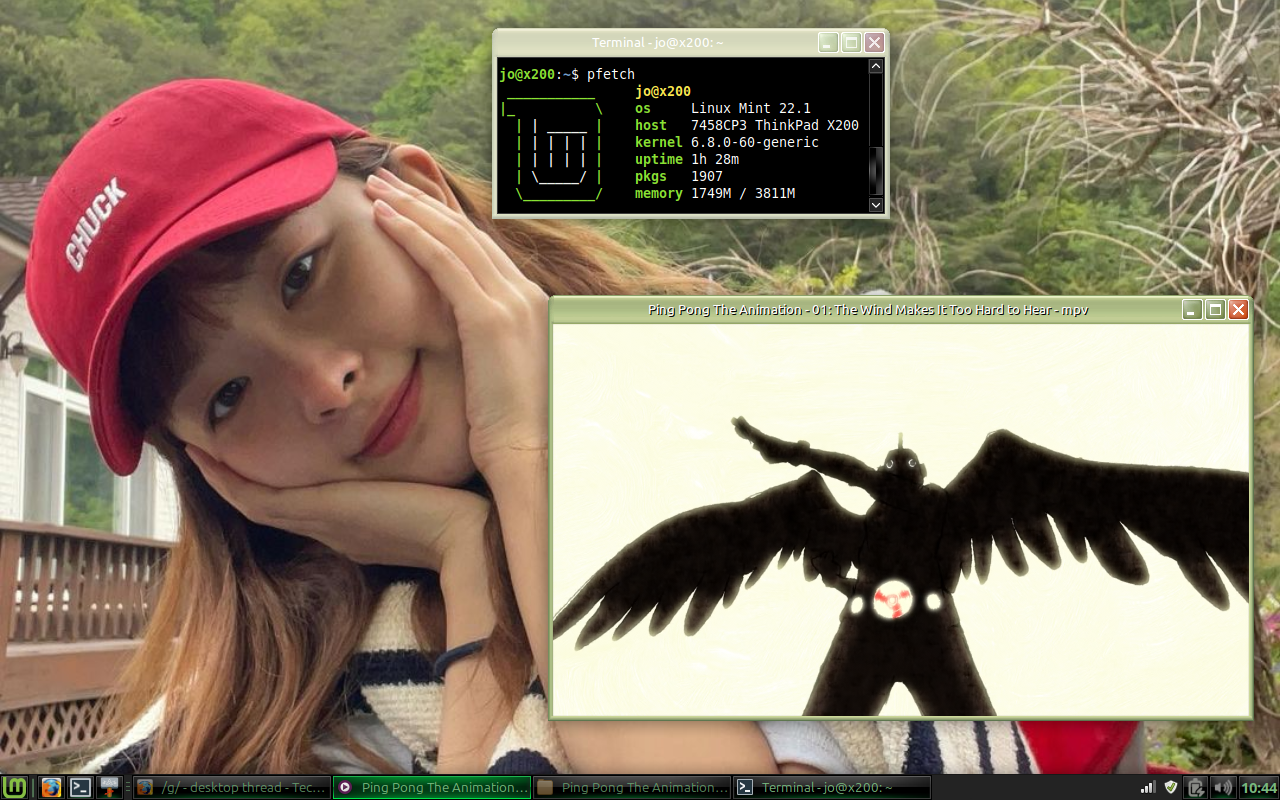Open the volume control tray icon

point(1222,788)
